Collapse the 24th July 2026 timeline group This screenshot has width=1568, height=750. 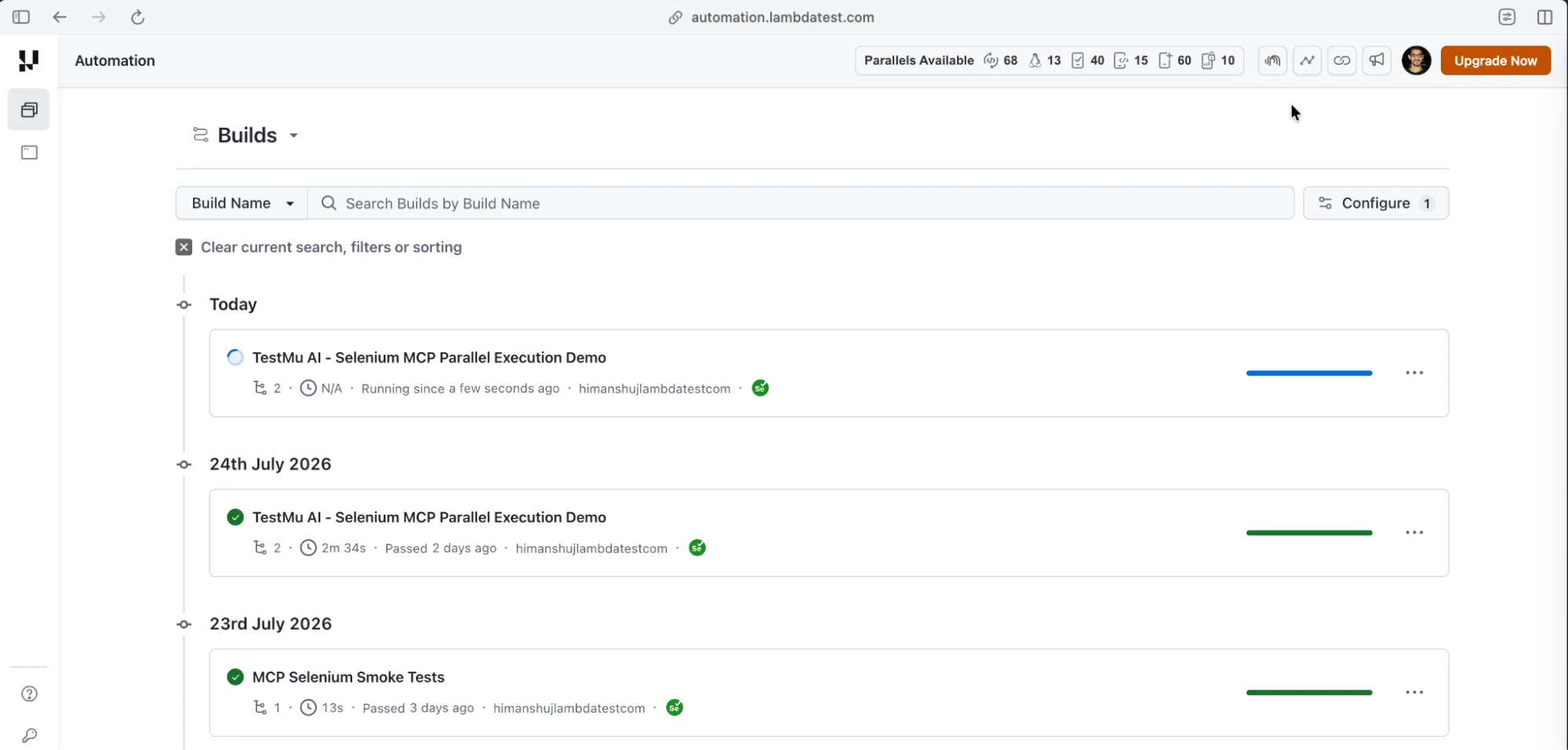pyautogui.click(x=184, y=464)
